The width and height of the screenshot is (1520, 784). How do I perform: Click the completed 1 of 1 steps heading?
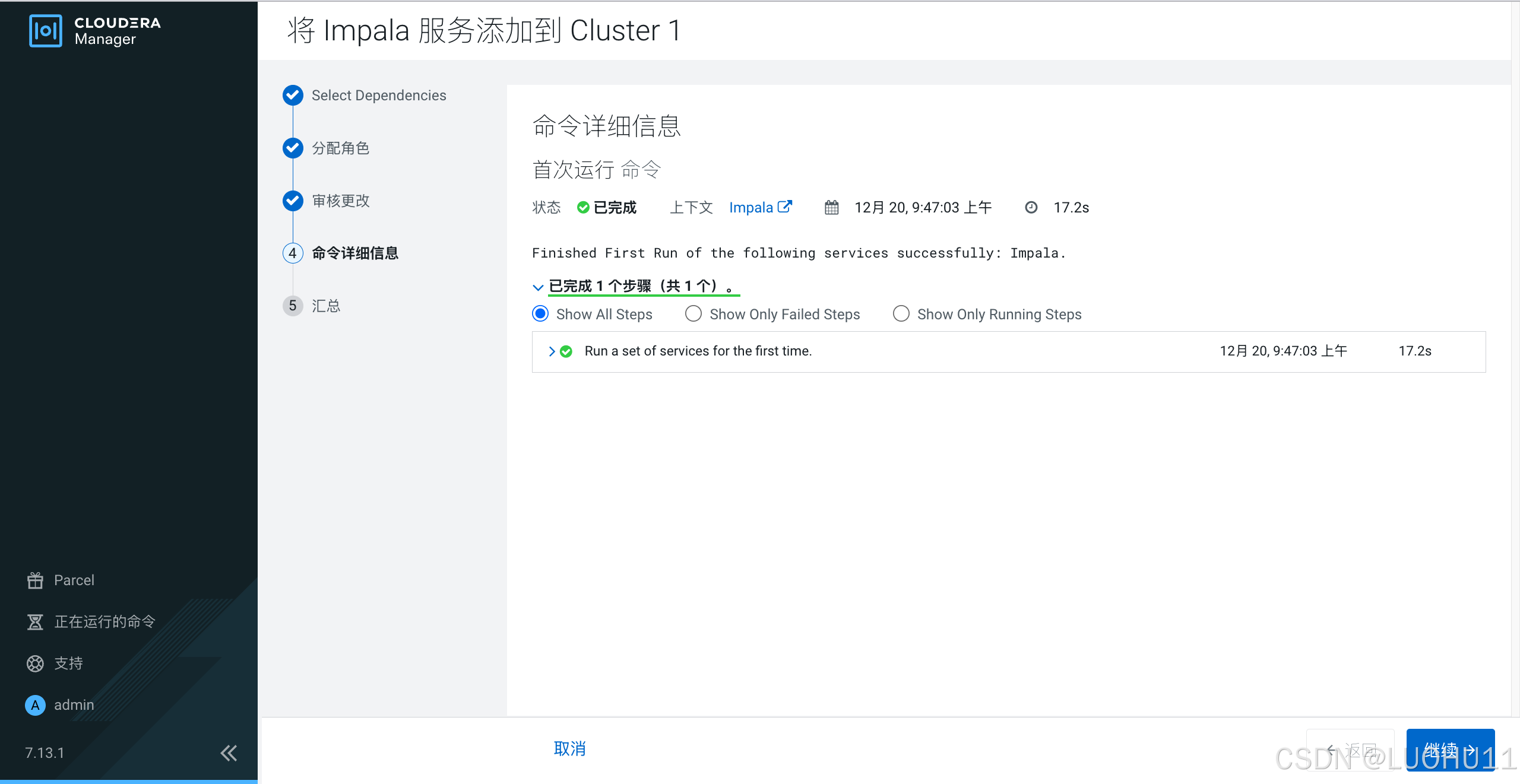pyautogui.click(x=641, y=286)
